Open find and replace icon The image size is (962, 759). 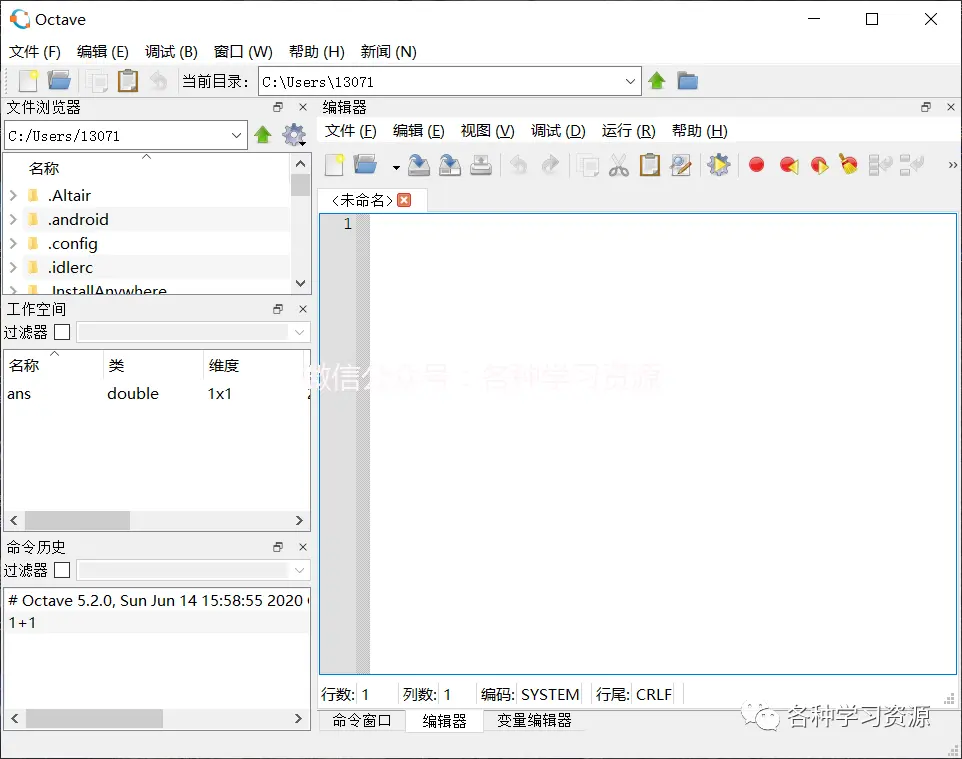coord(681,165)
